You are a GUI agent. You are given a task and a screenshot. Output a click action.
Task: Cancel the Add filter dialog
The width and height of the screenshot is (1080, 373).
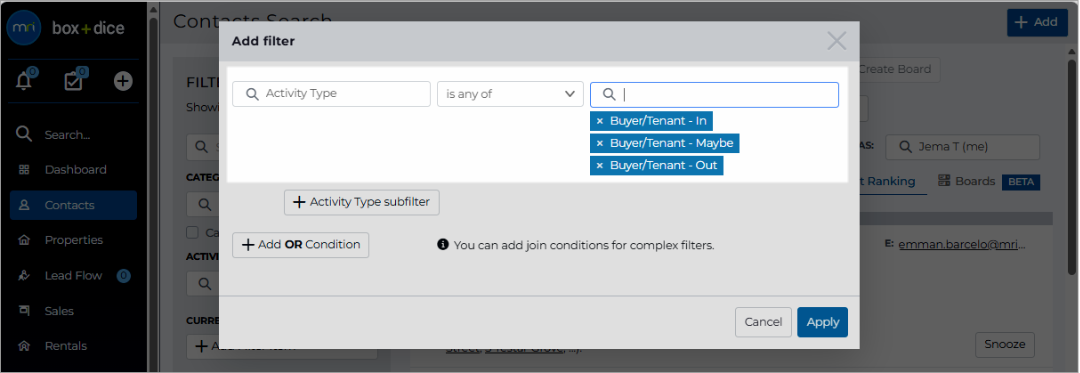763,322
